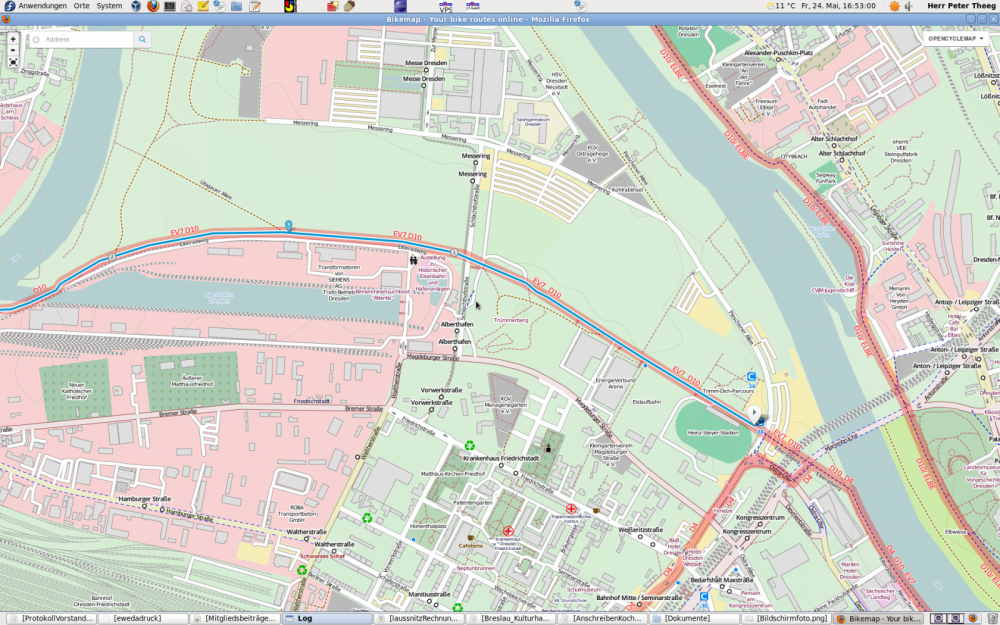Open the blue folder launcher in the panel
The width and height of the screenshot is (1000, 625).
(x=237, y=6)
